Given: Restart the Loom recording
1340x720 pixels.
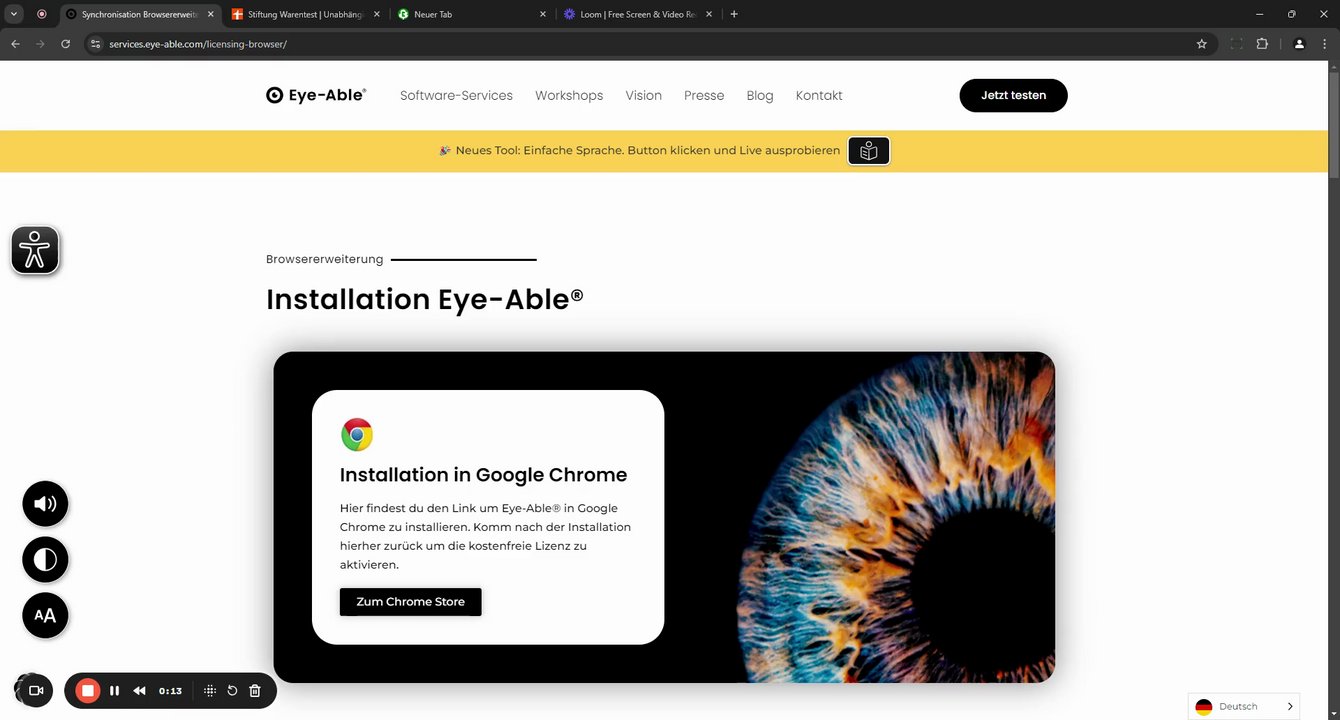Looking at the screenshot, I should click(232, 691).
